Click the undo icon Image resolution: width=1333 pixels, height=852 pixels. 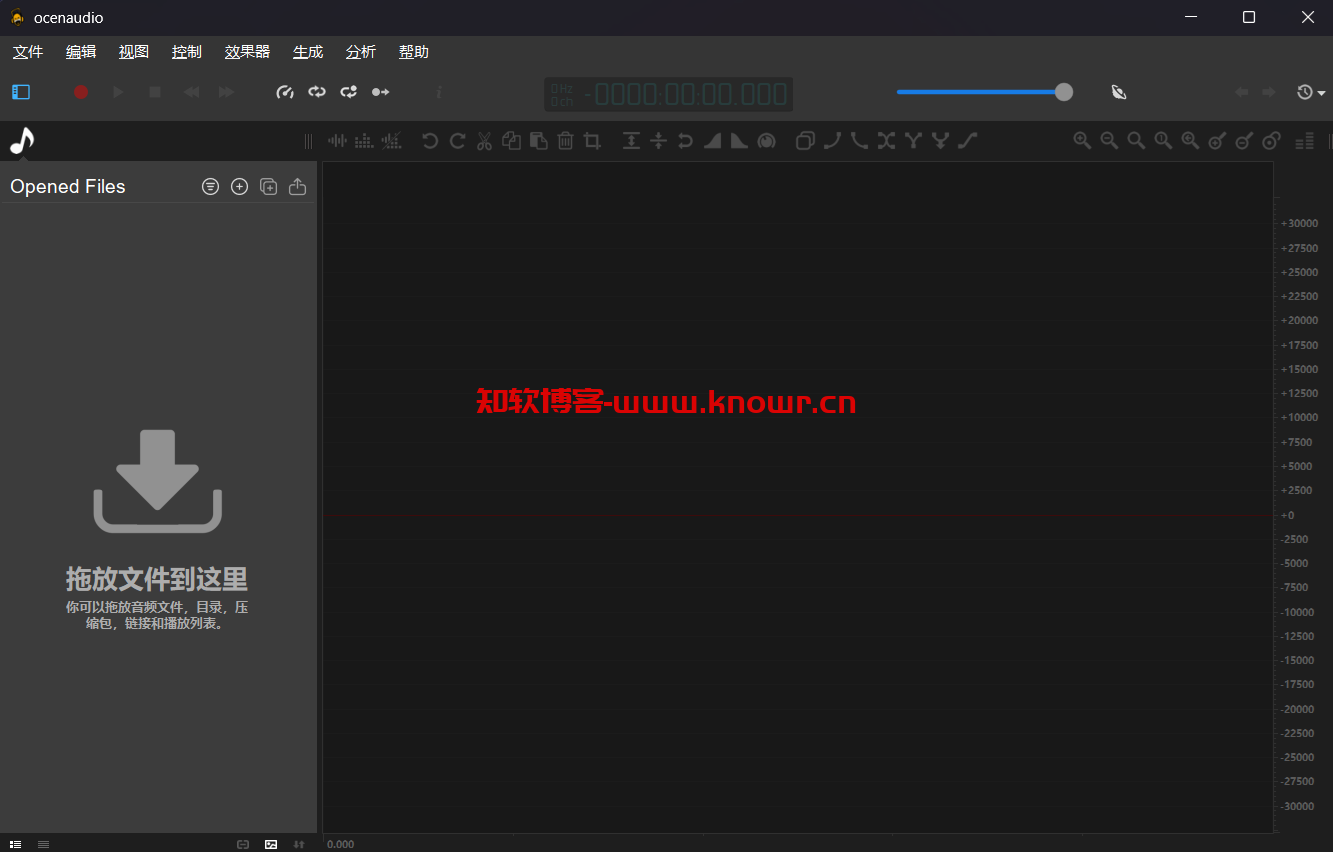tap(430, 141)
